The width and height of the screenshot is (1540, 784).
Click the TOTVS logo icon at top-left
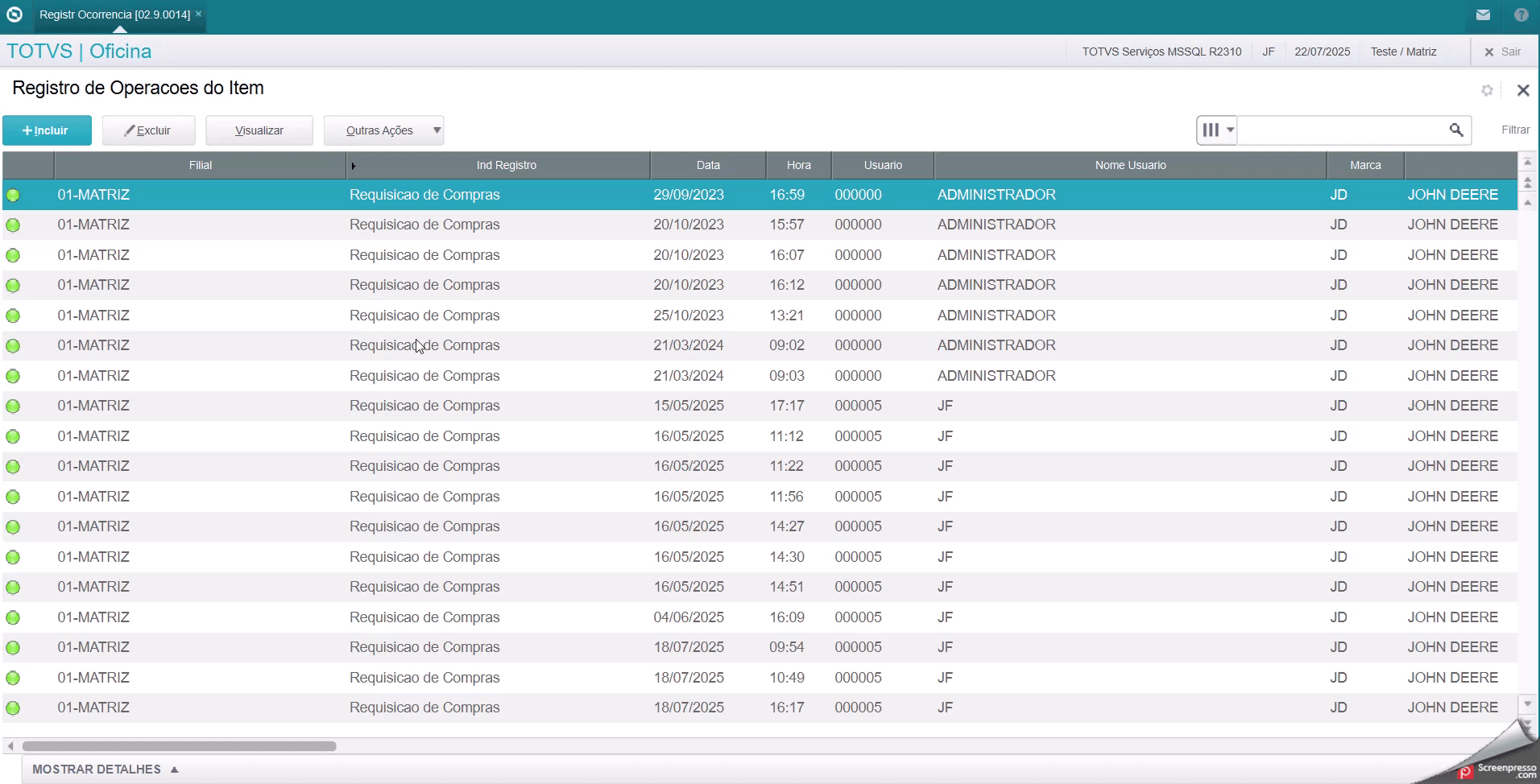click(x=14, y=14)
